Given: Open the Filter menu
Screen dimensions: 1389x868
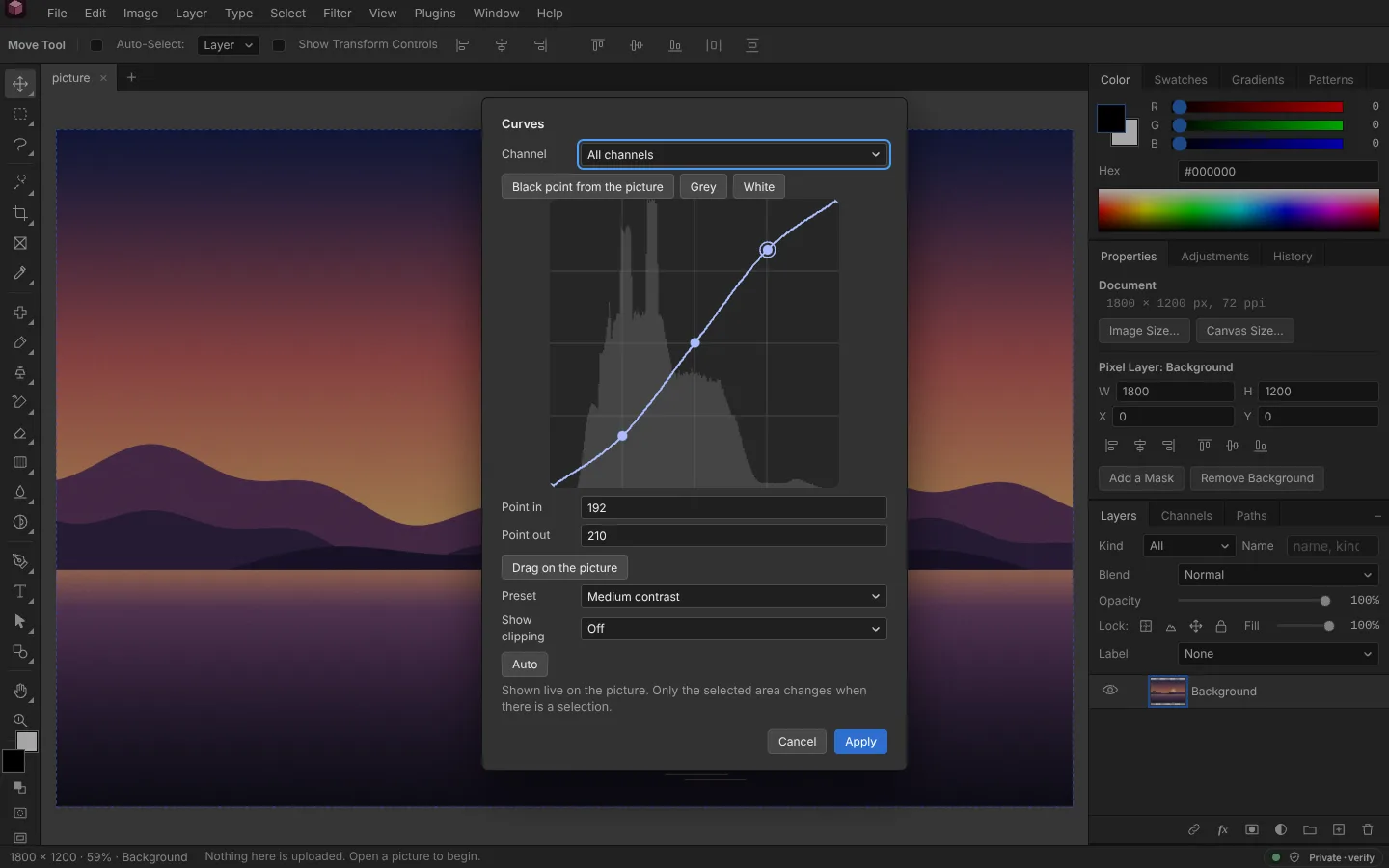Looking at the screenshot, I should (338, 14).
